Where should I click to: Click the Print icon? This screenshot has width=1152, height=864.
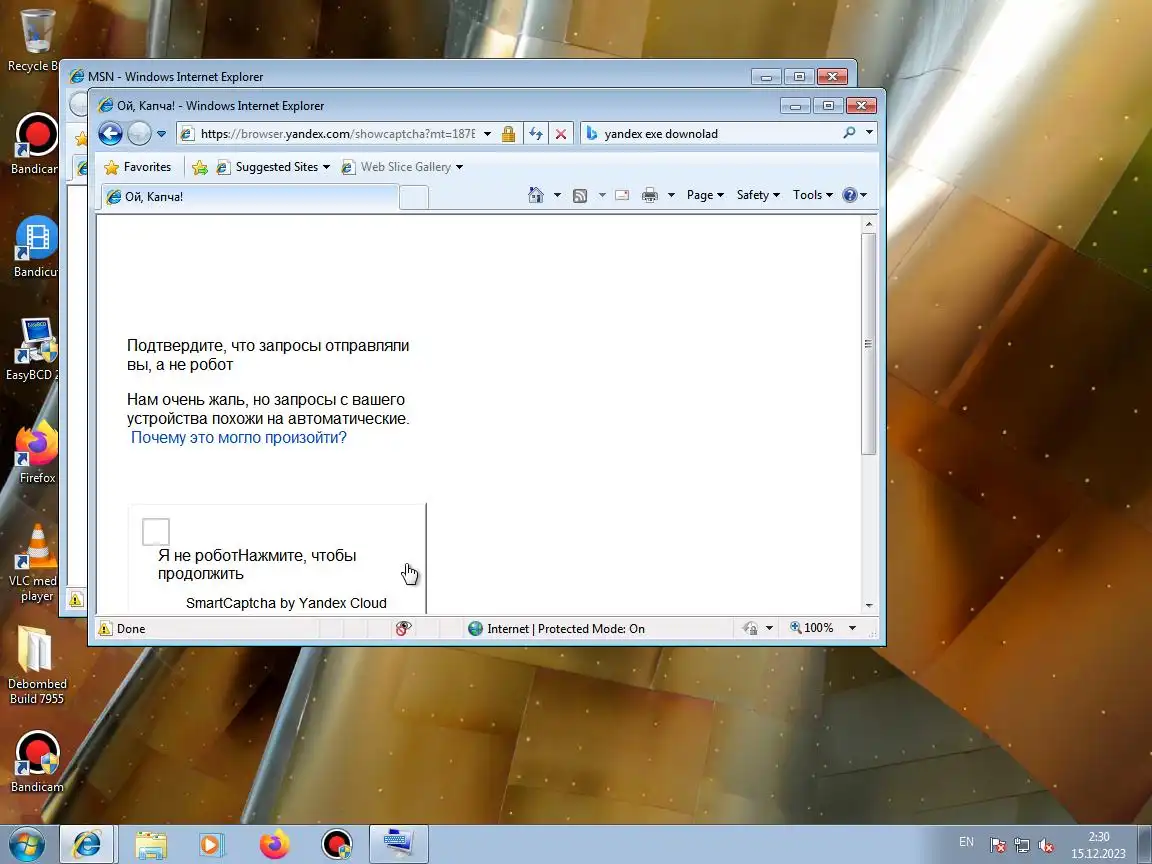click(649, 195)
